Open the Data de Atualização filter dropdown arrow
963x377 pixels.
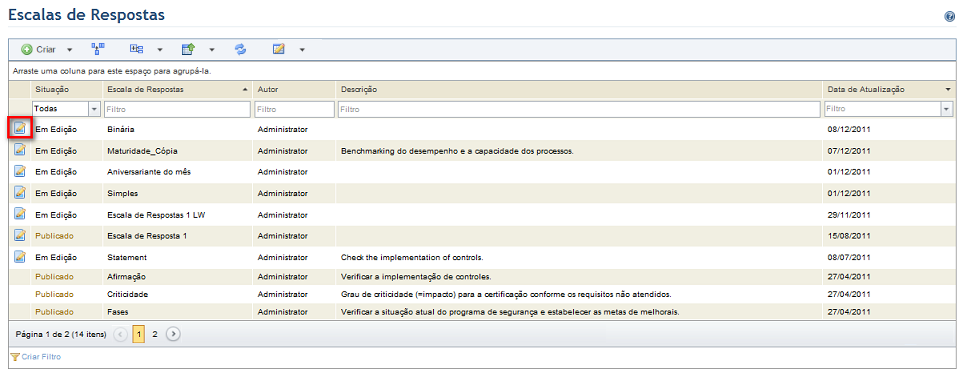[946, 109]
